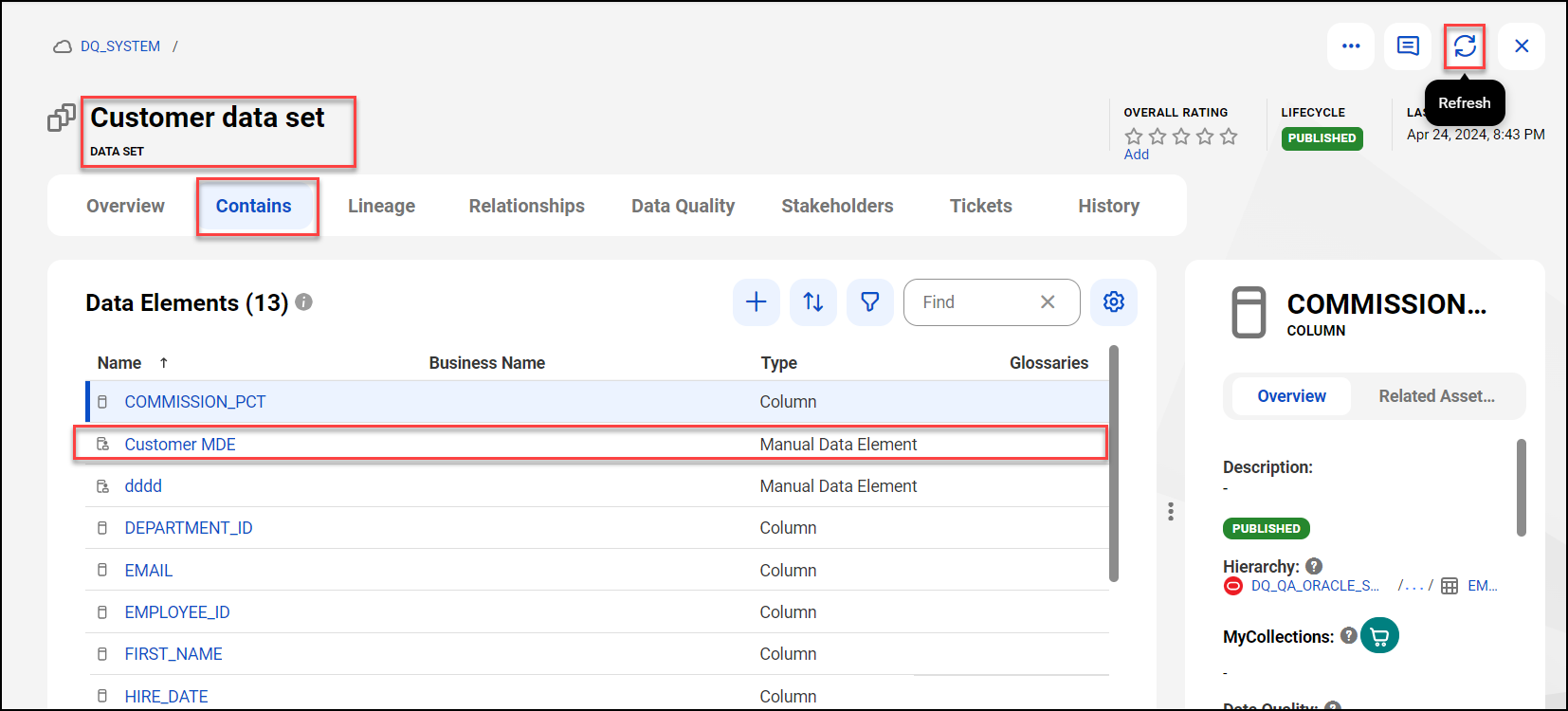Add a data element with plus button
This screenshot has width=1568, height=711.
[757, 302]
